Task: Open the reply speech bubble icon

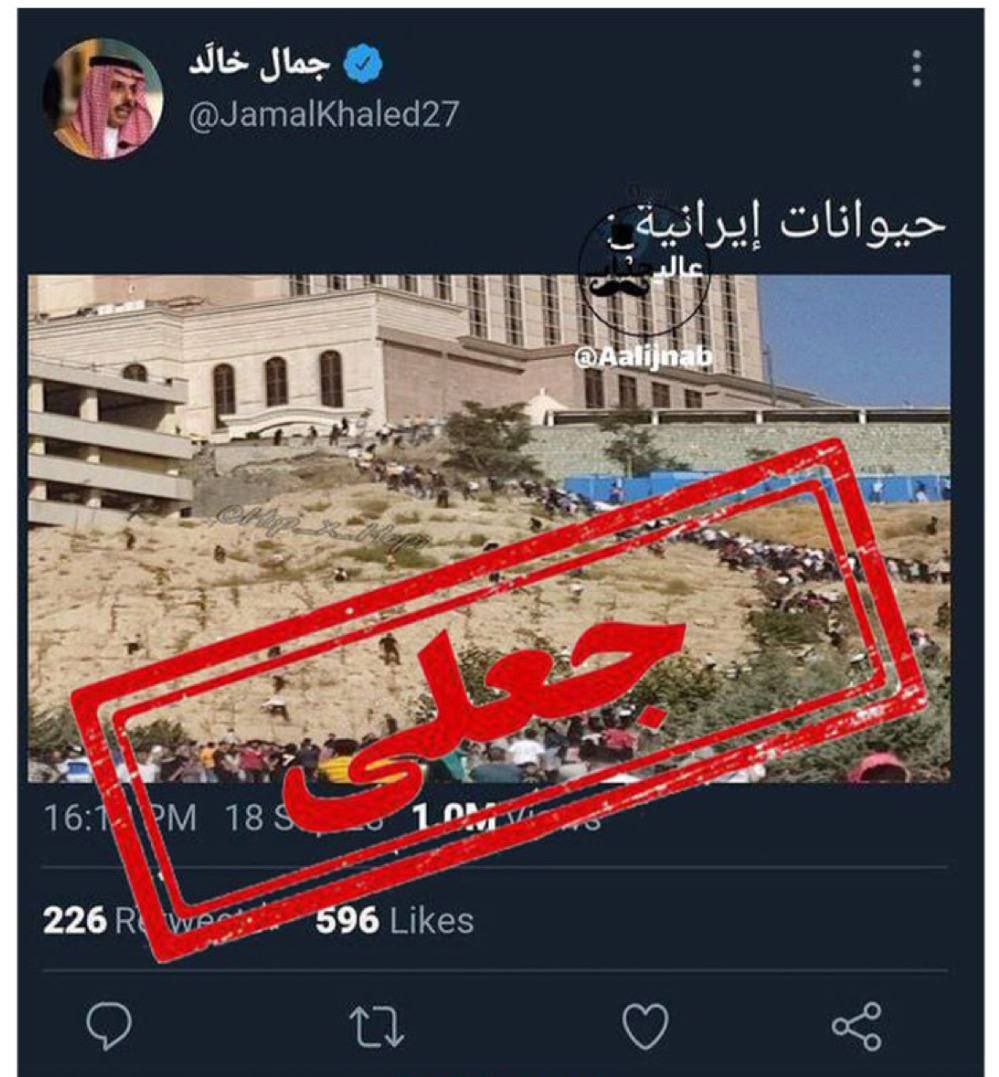Action: [109, 1025]
